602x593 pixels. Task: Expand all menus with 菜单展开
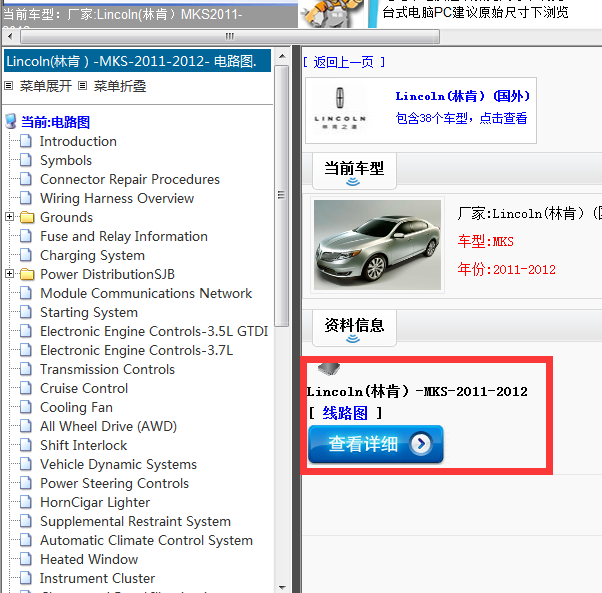click(45, 86)
